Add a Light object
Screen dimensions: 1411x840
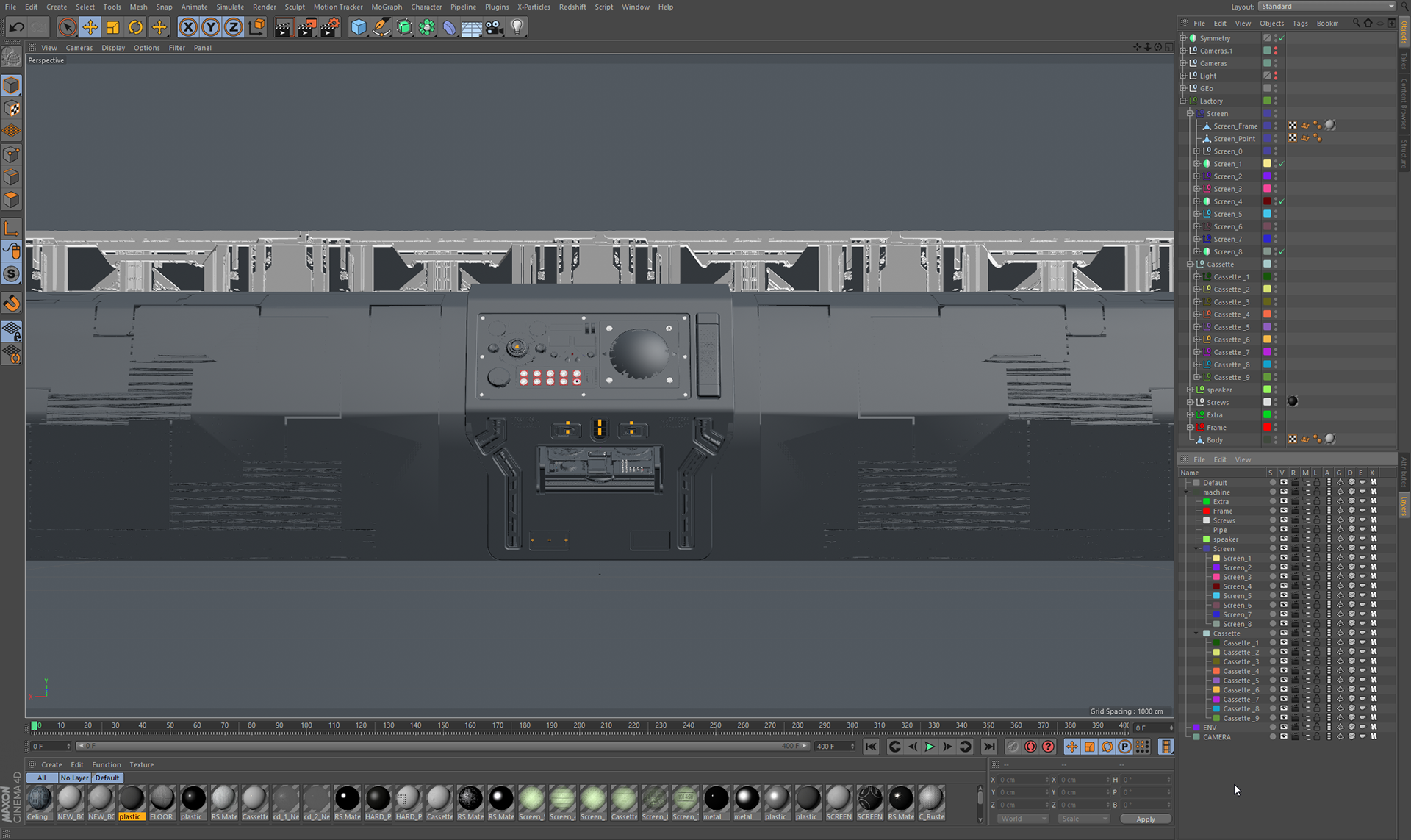517,27
